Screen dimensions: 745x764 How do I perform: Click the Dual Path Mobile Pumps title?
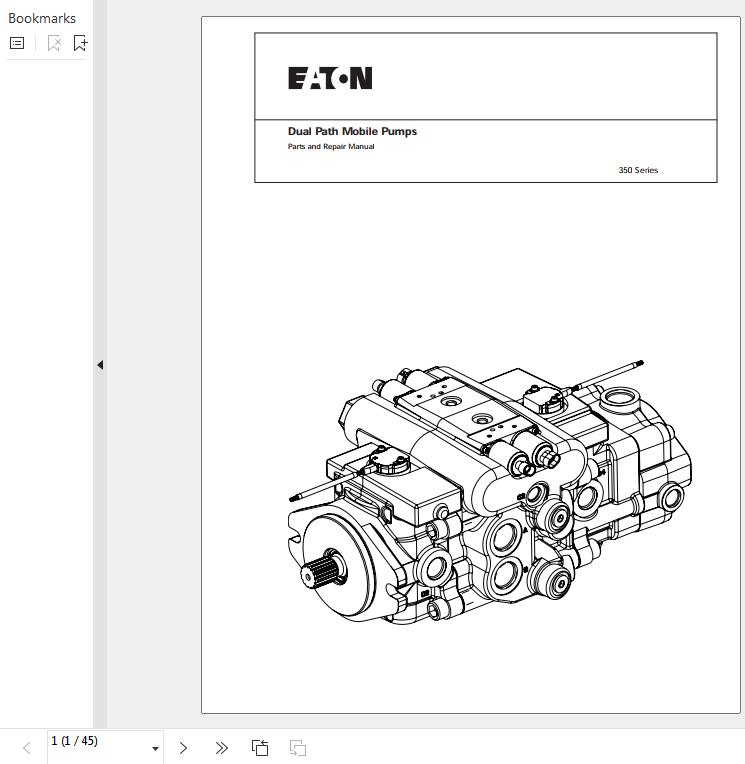tap(352, 131)
